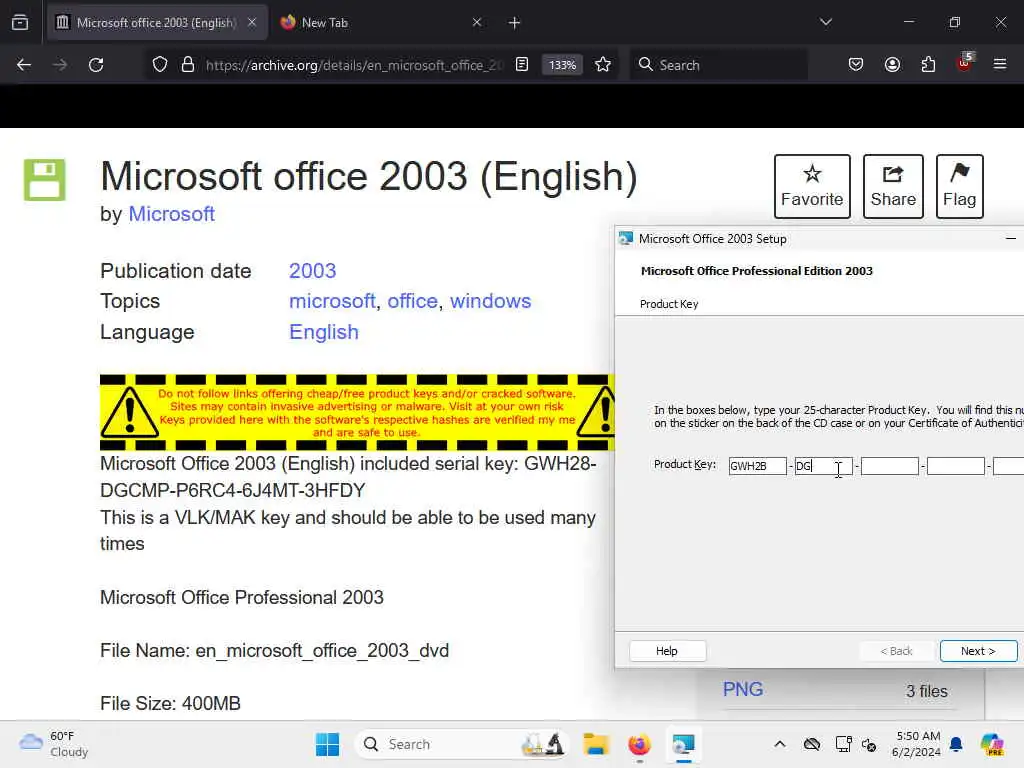The height and width of the screenshot is (768, 1024).
Task: Open the Windows Start menu
Action: [x=327, y=744]
